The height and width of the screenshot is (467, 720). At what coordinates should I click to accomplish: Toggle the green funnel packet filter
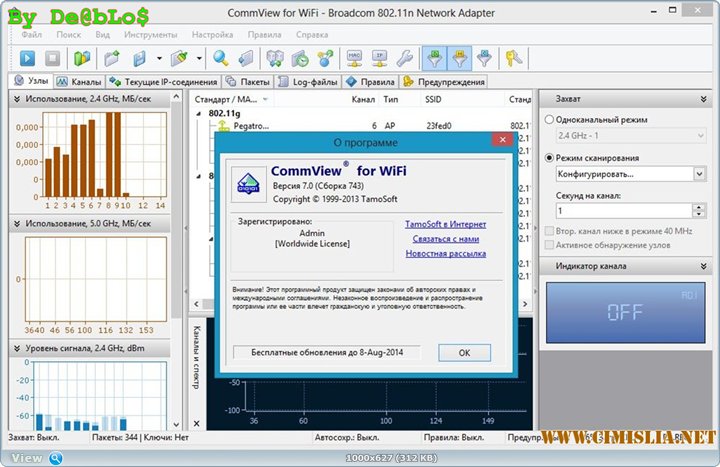pyautogui.click(x=434, y=58)
